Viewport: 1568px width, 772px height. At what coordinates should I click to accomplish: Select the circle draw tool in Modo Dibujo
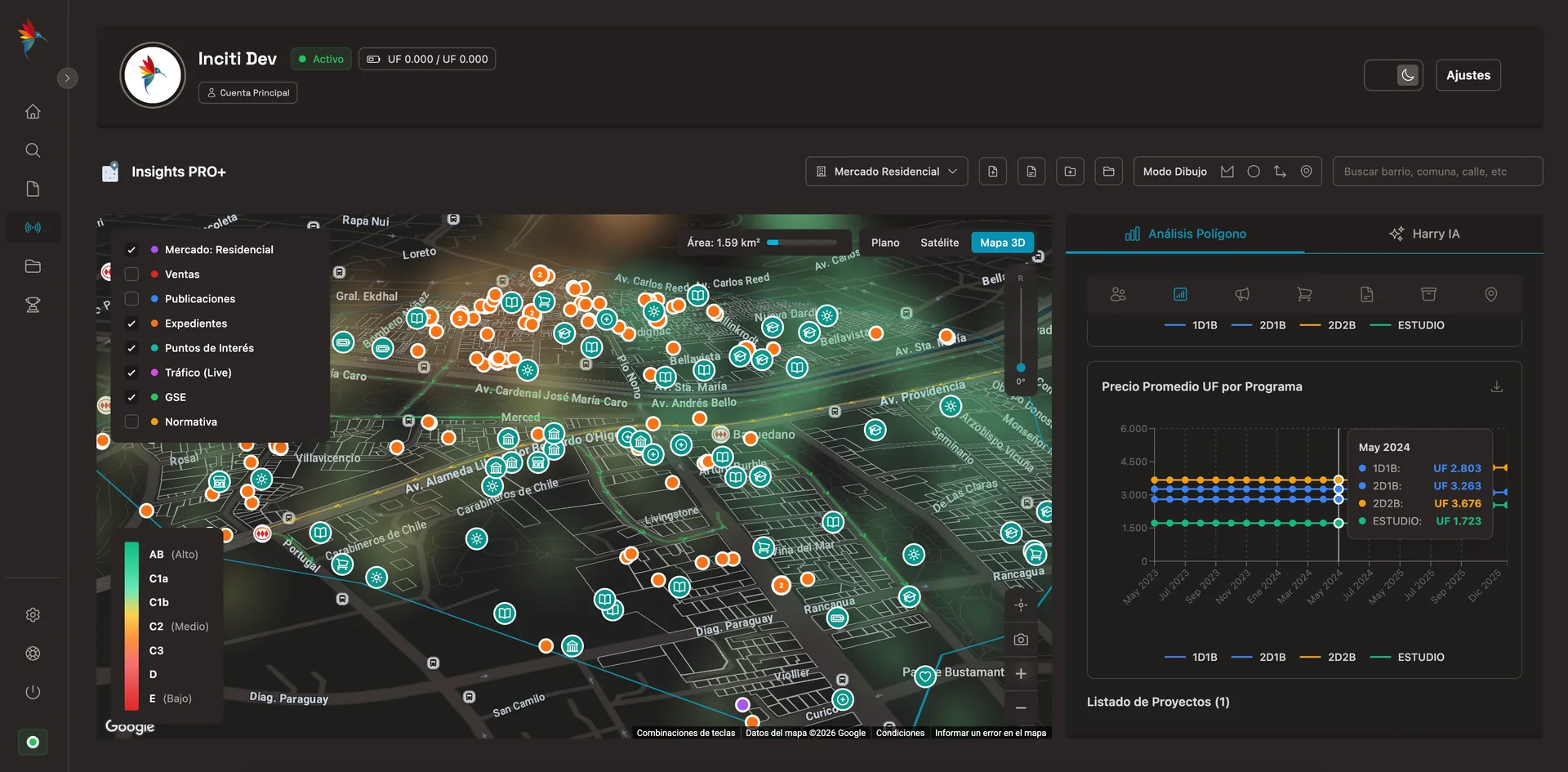(1254, 172)
